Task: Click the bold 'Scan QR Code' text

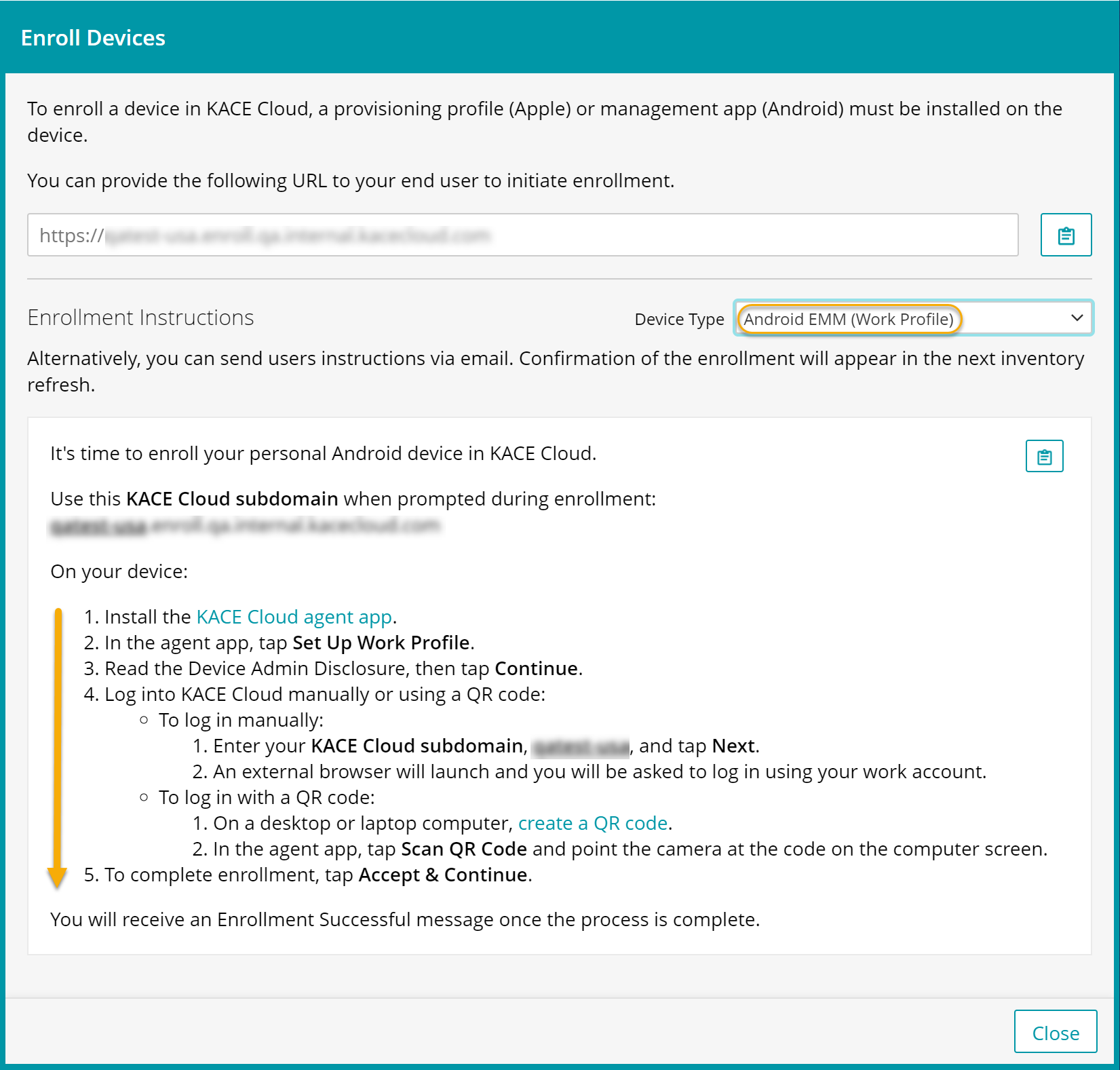Action: click(464, 849)
